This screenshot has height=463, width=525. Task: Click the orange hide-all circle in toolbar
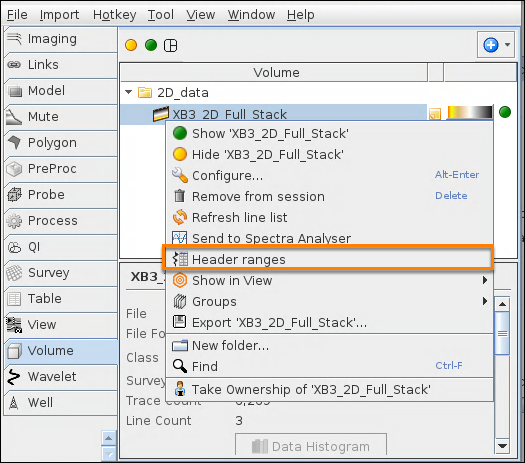[131, 45]
